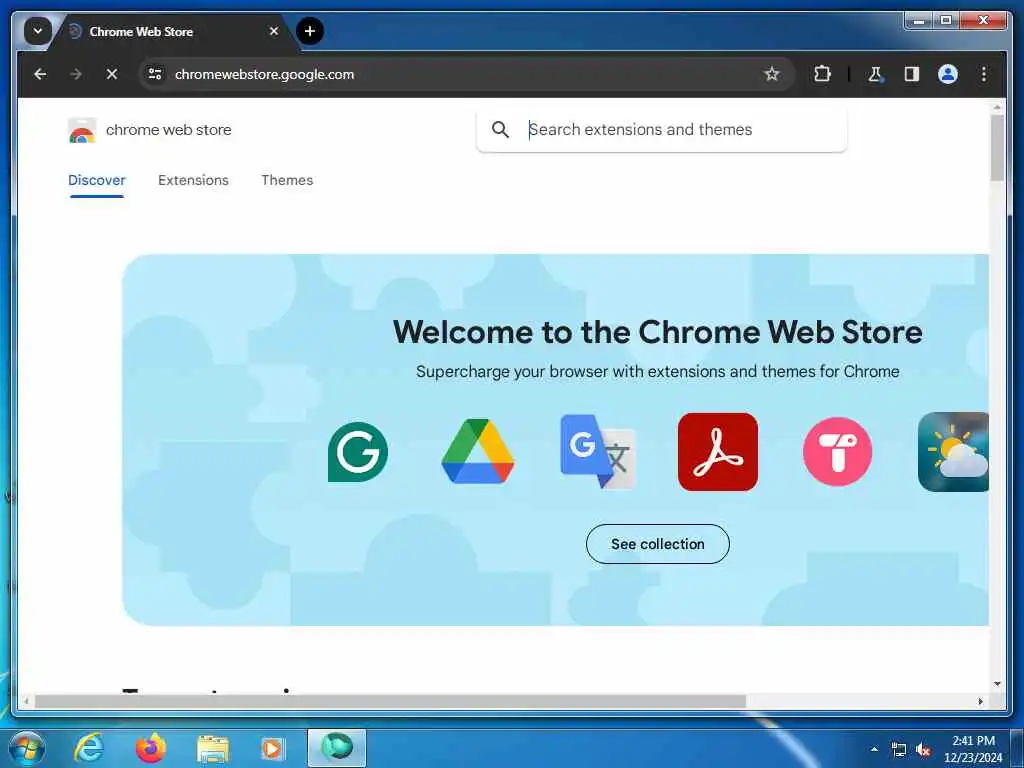The image size is (1024, 768).
Task: Click the Grammarly icon in the banner
Action: tap(358, 452)
